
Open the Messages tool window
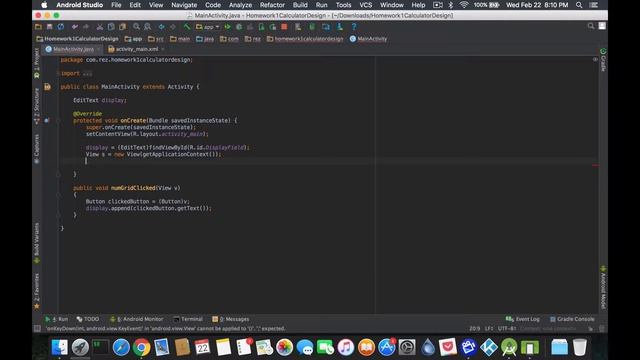(231, 319)
